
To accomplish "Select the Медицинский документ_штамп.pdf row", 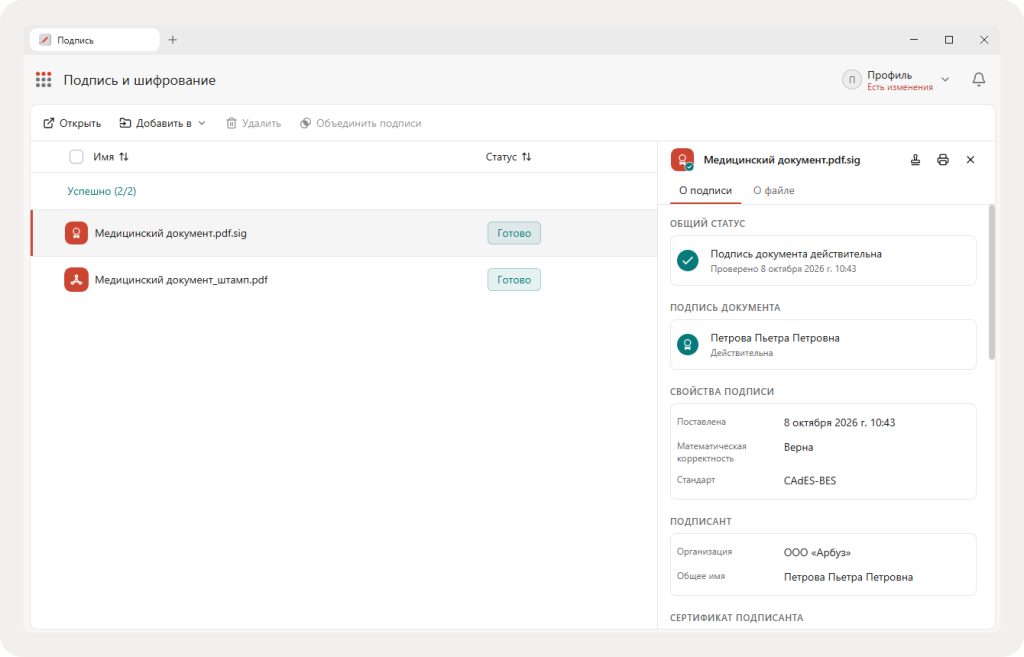I will point(344,280).
